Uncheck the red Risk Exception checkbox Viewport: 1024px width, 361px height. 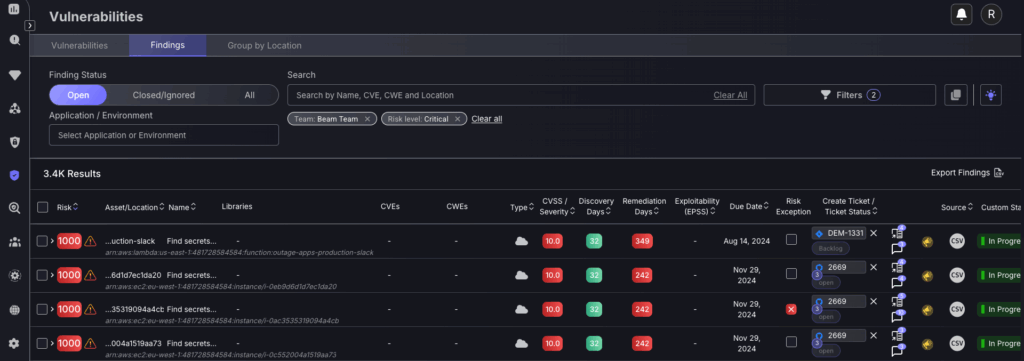(x=792, y=309)
